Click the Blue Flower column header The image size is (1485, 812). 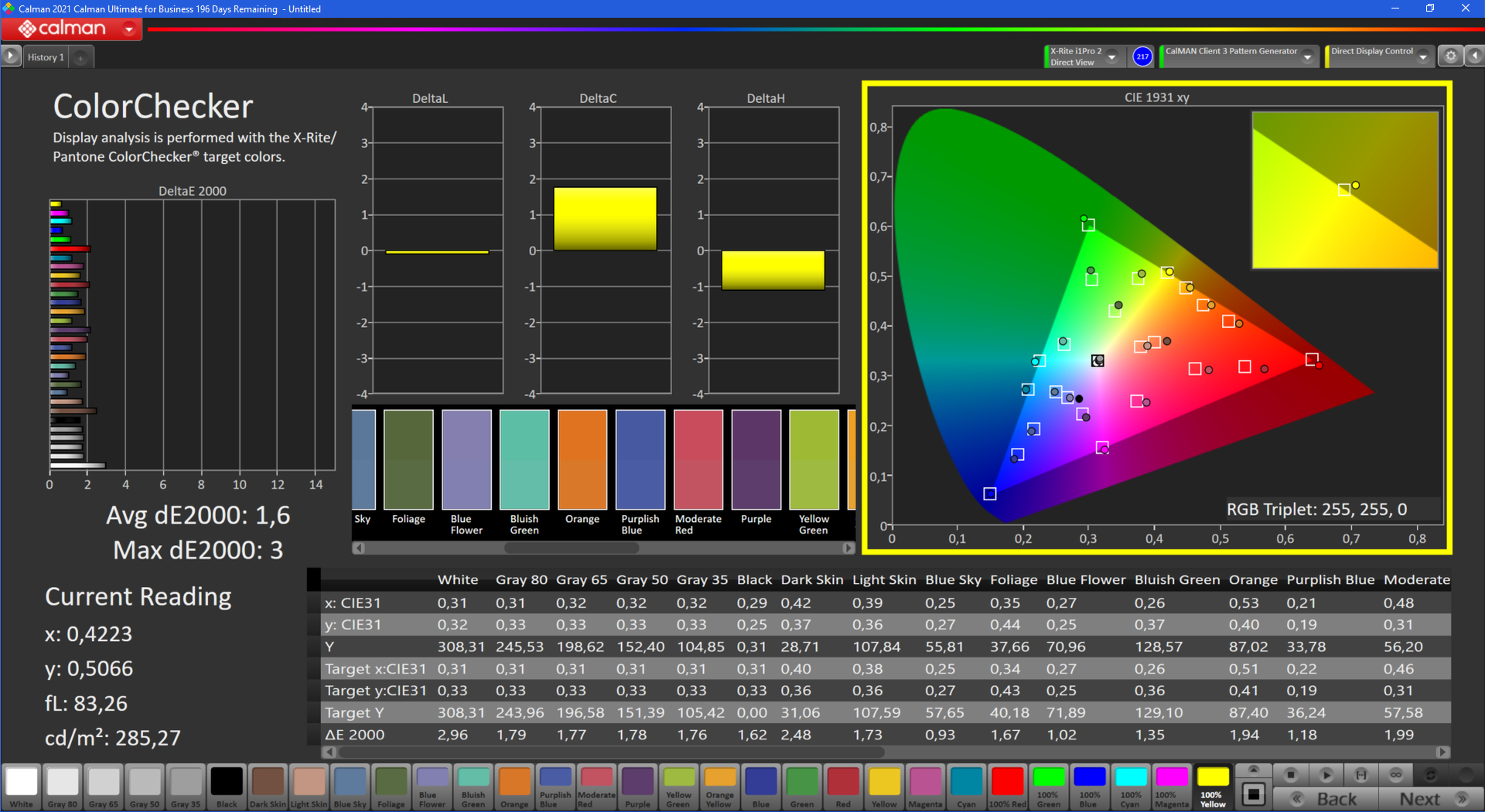point(1086,579)
